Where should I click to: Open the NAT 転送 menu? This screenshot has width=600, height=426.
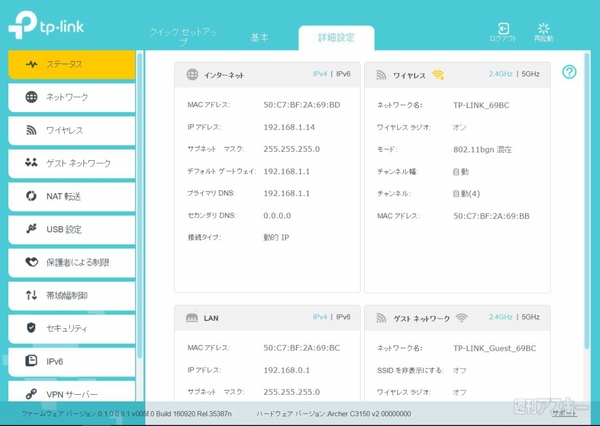(72, 196)
